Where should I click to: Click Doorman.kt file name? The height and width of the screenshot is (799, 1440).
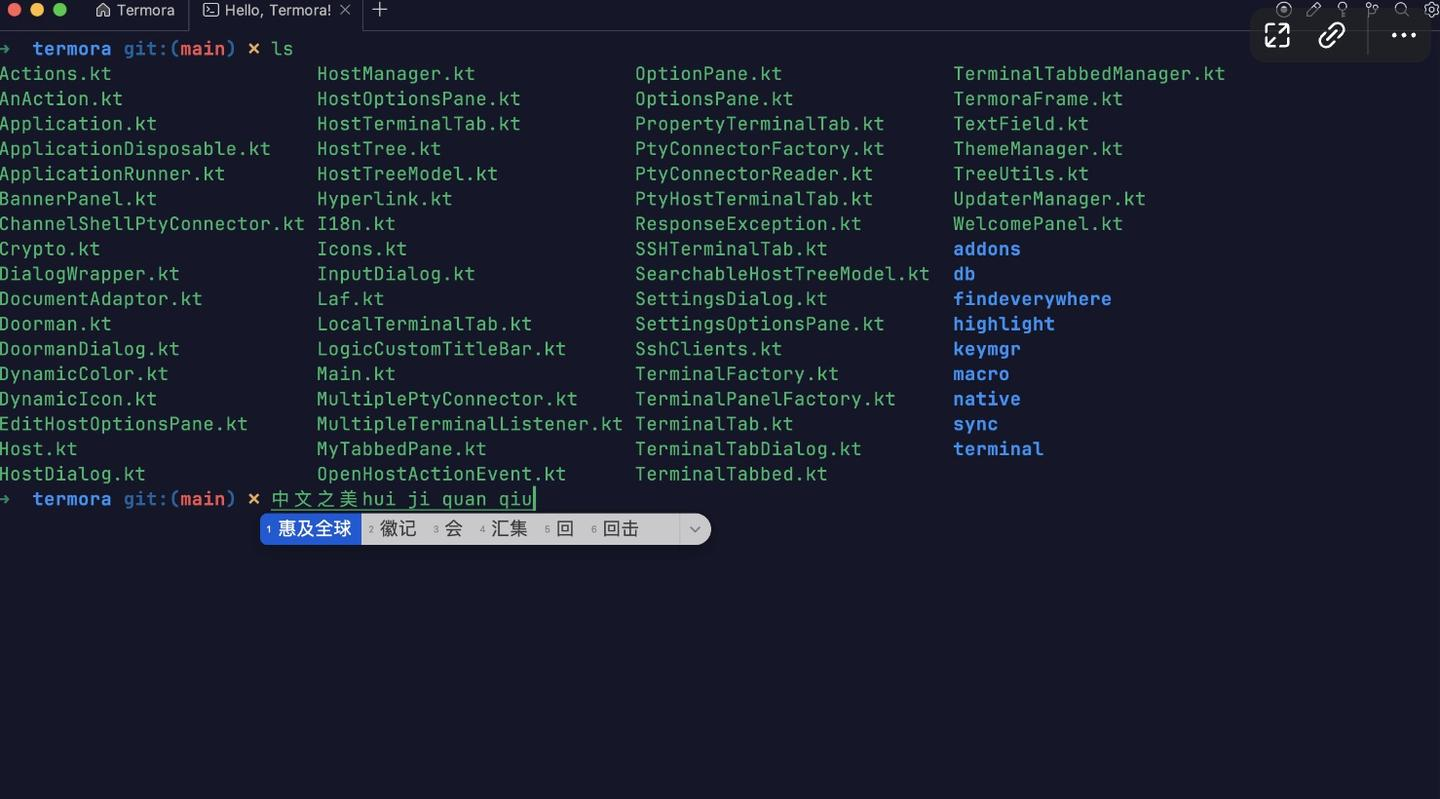click(x=56, y=324)
